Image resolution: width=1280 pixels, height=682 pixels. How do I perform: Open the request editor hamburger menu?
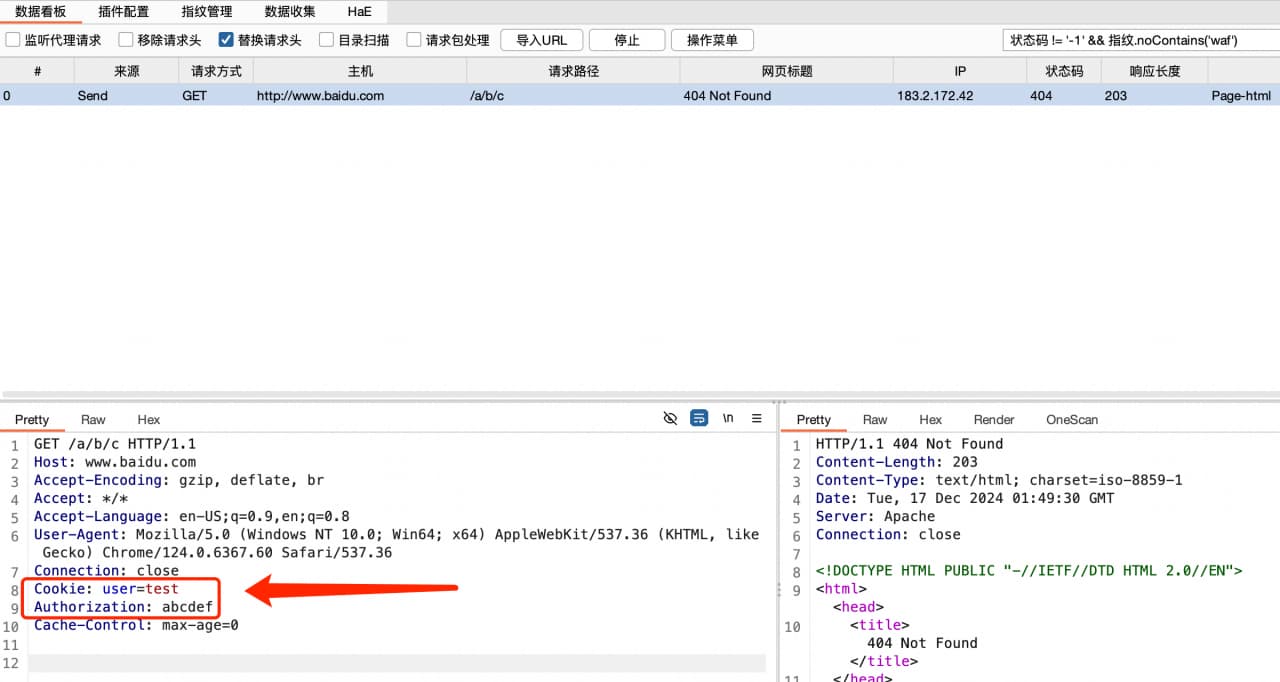[x=757, y=418]
